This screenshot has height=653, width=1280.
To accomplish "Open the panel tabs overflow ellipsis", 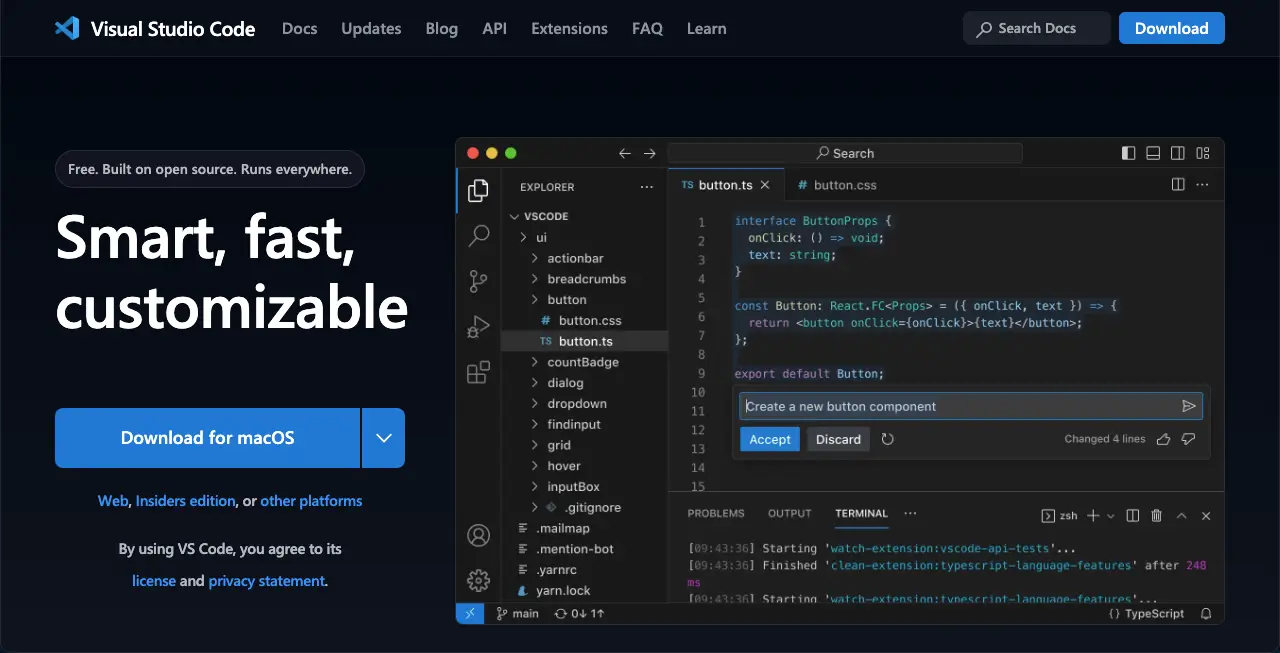I will pos(910,514).
